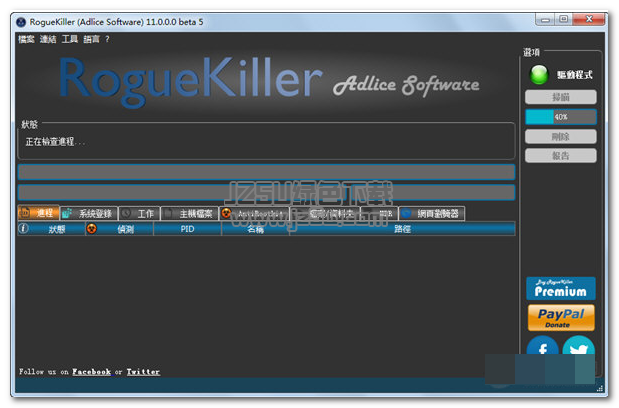Open the ? help menu
The image size is (619, 408).
point(107,39)
